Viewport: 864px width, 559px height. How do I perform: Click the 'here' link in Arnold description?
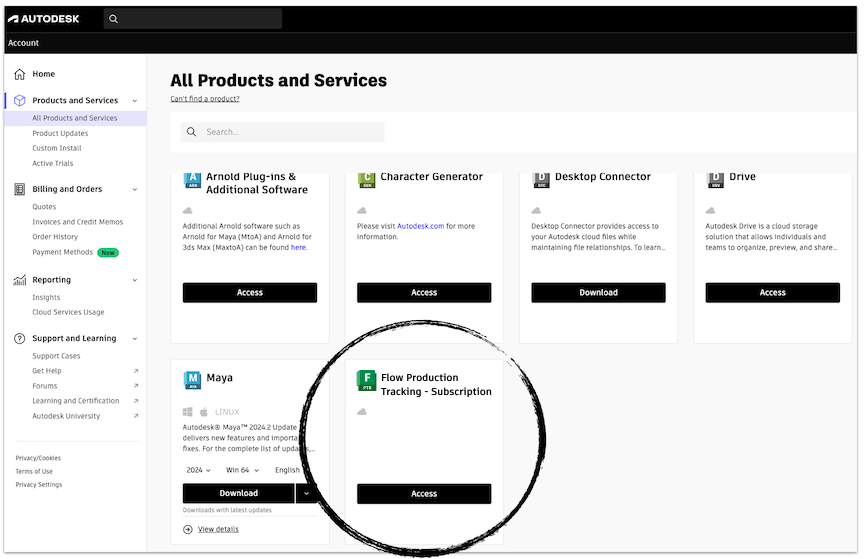click(298, 248)
